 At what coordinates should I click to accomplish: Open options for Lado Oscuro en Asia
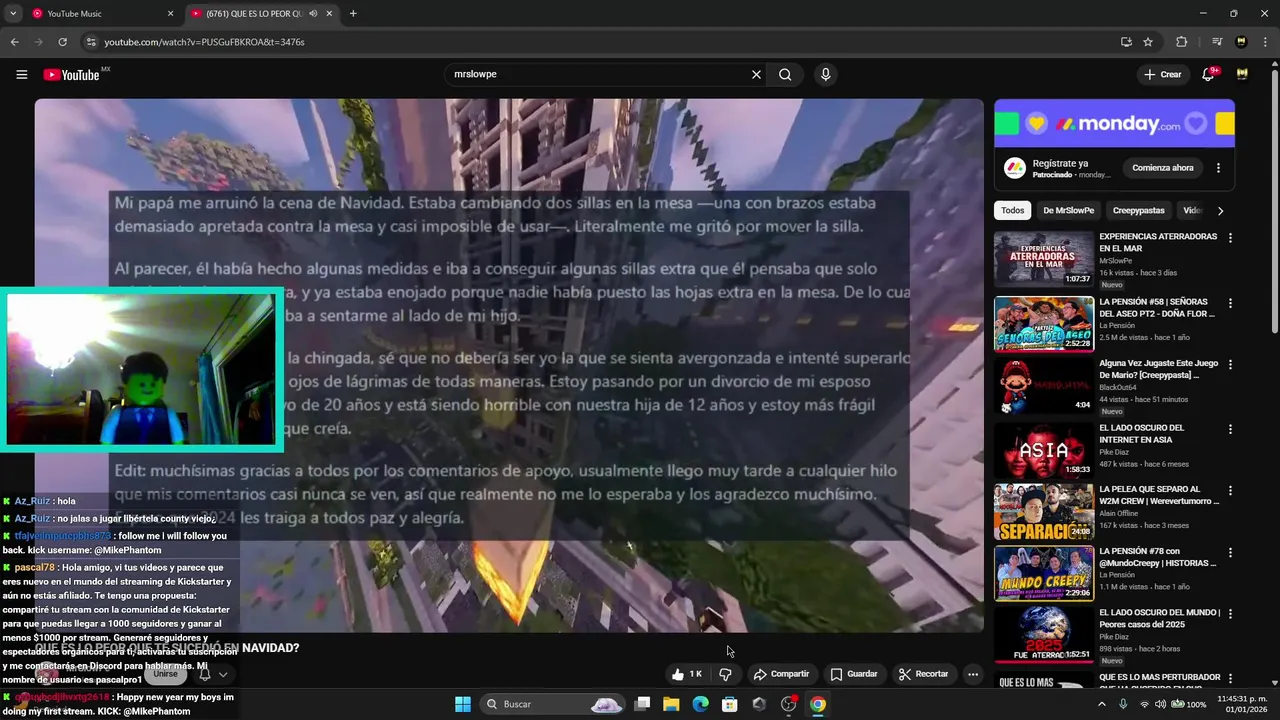(1230, 428)
